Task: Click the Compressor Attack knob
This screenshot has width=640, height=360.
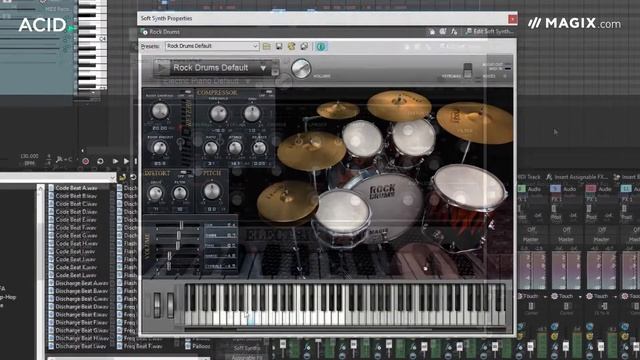Action: [235, 148]
